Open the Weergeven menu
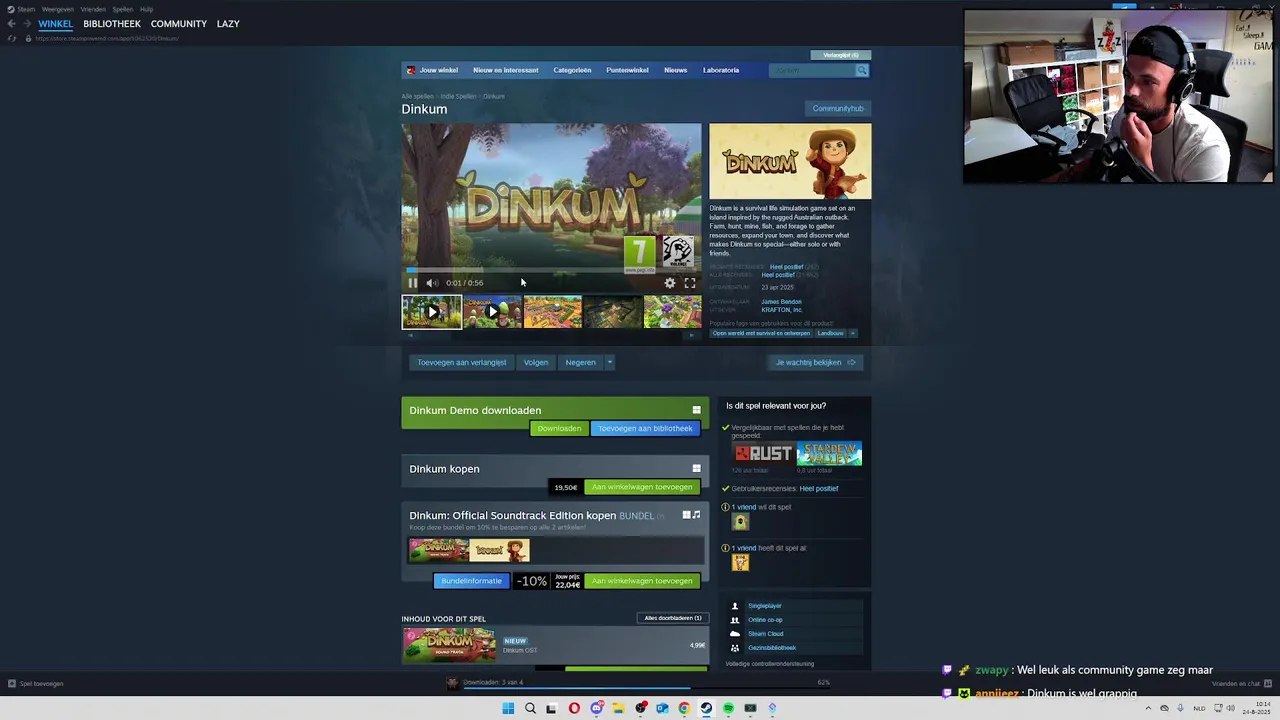This screenshot has height=720, width=1280. (59, 9)
